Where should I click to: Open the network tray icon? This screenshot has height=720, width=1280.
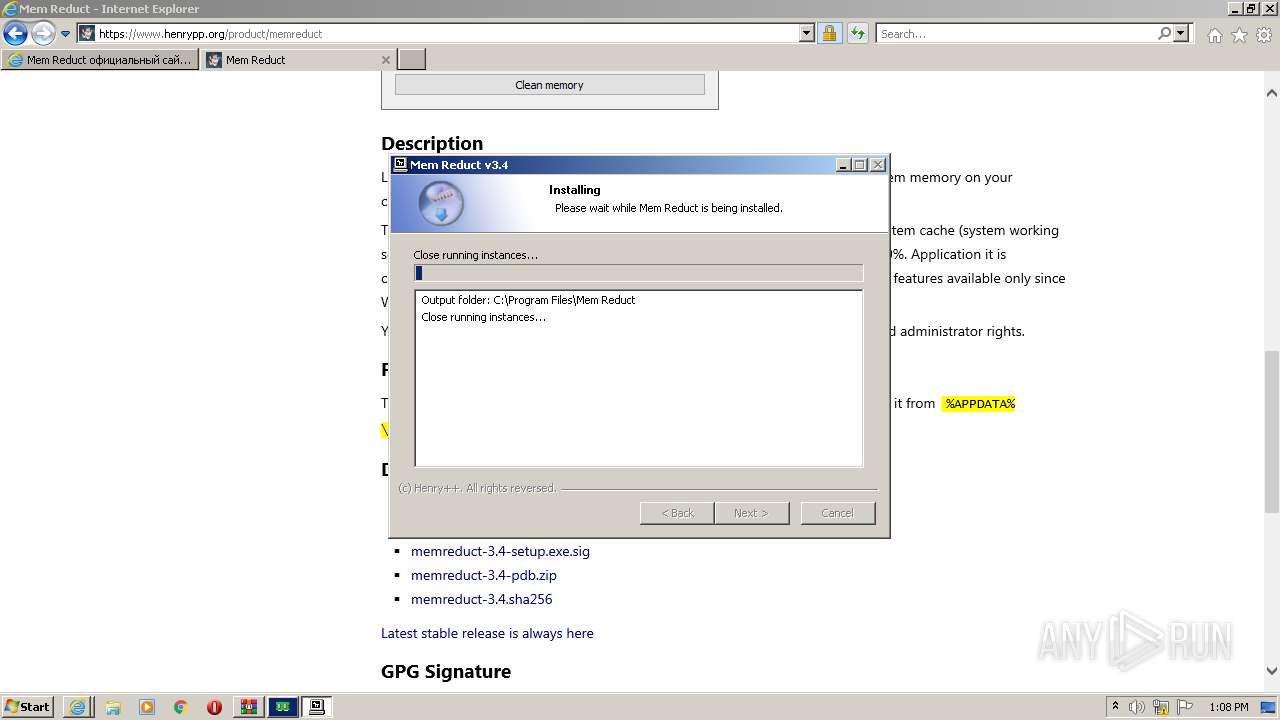coord(1160,707)
